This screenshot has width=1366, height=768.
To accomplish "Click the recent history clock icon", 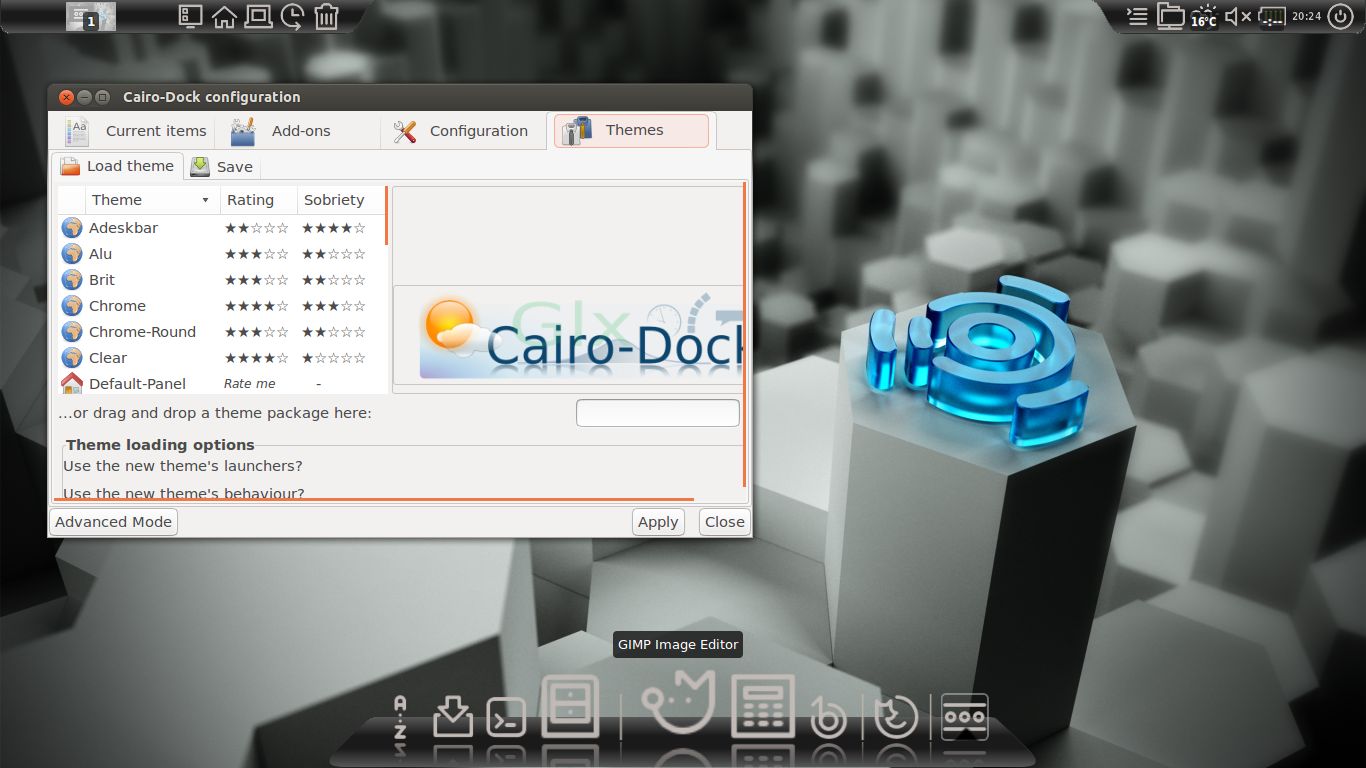I will click(292, 16).
